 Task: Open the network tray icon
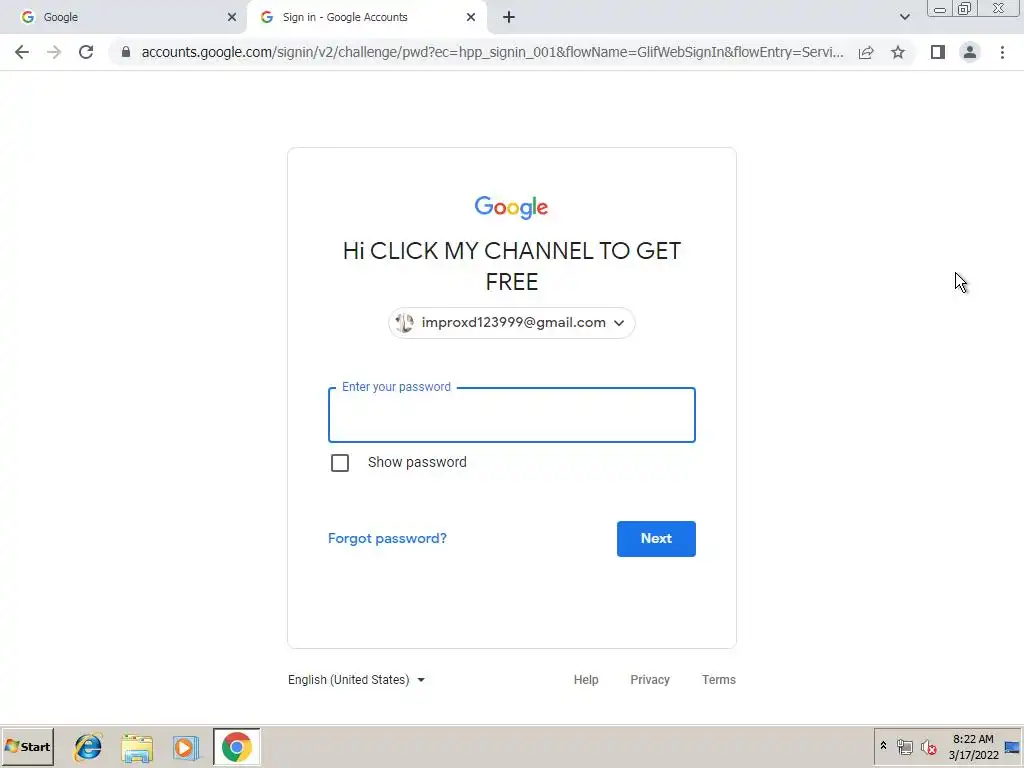tap(904, 747)
